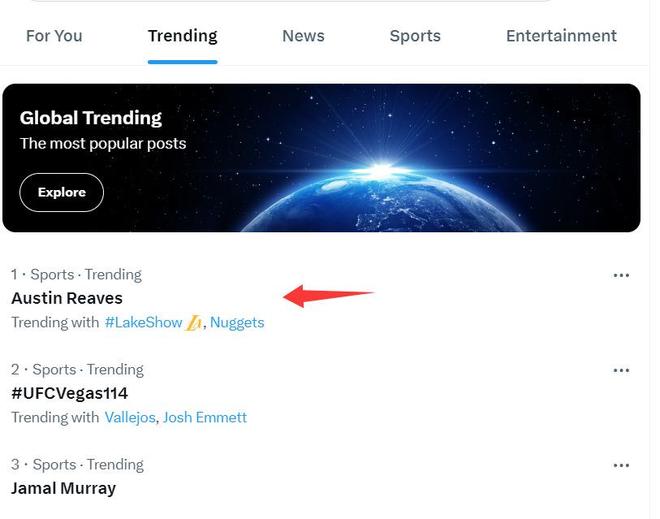660x519 pixels.
Task: Open the Nuggets related trend link
Action: (x=237, y=322)
